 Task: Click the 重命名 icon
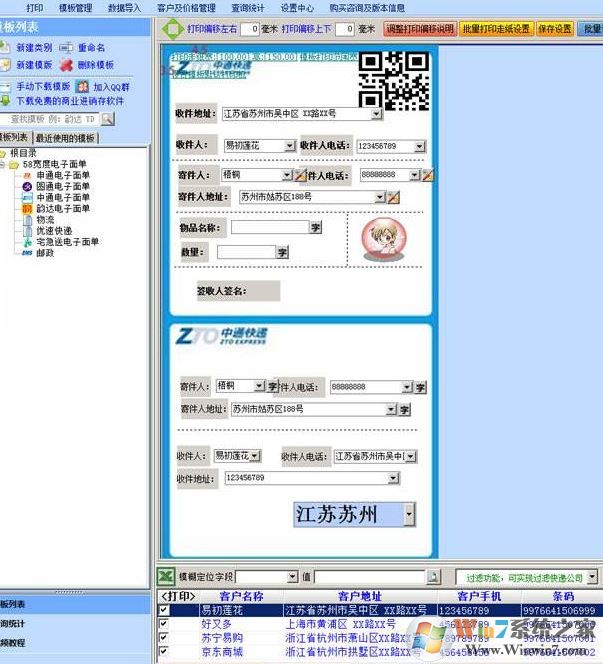(x=66, y=47)
